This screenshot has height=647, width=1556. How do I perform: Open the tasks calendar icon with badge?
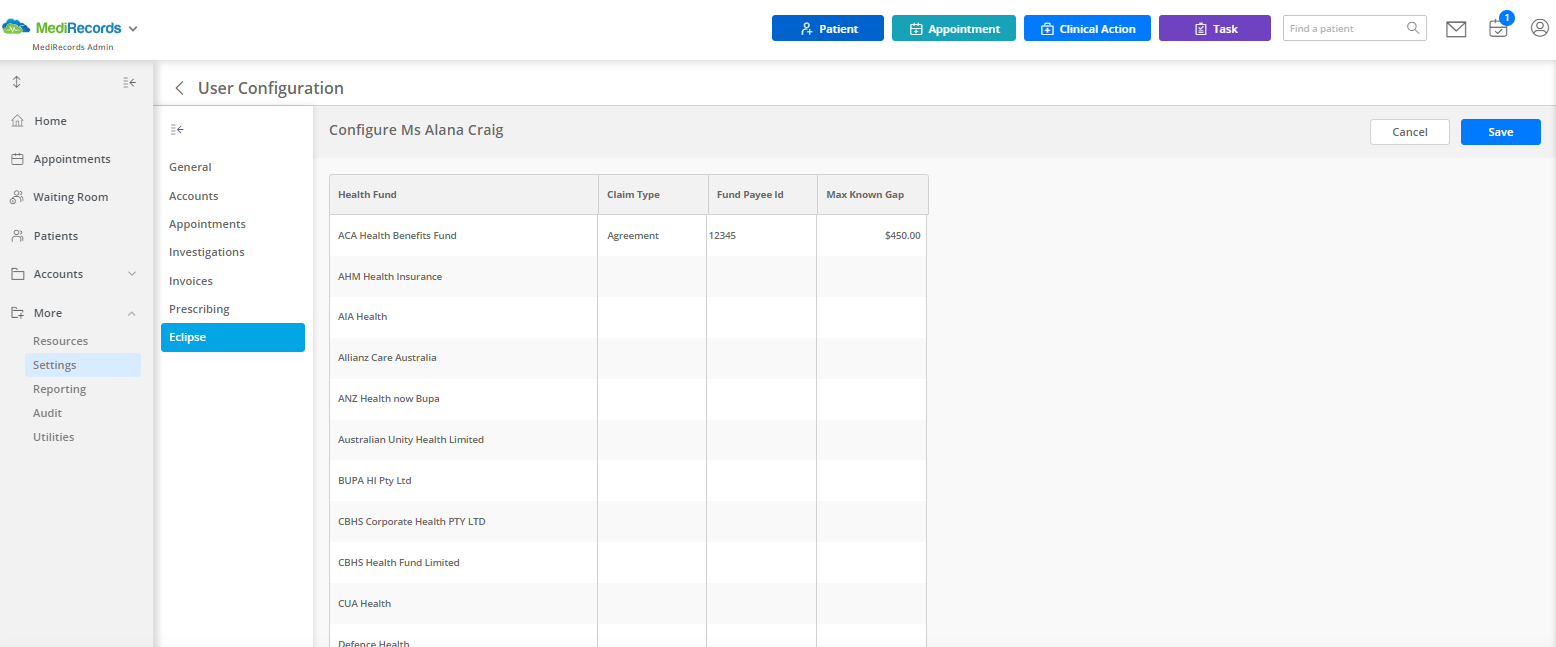tap(1498, 28)
